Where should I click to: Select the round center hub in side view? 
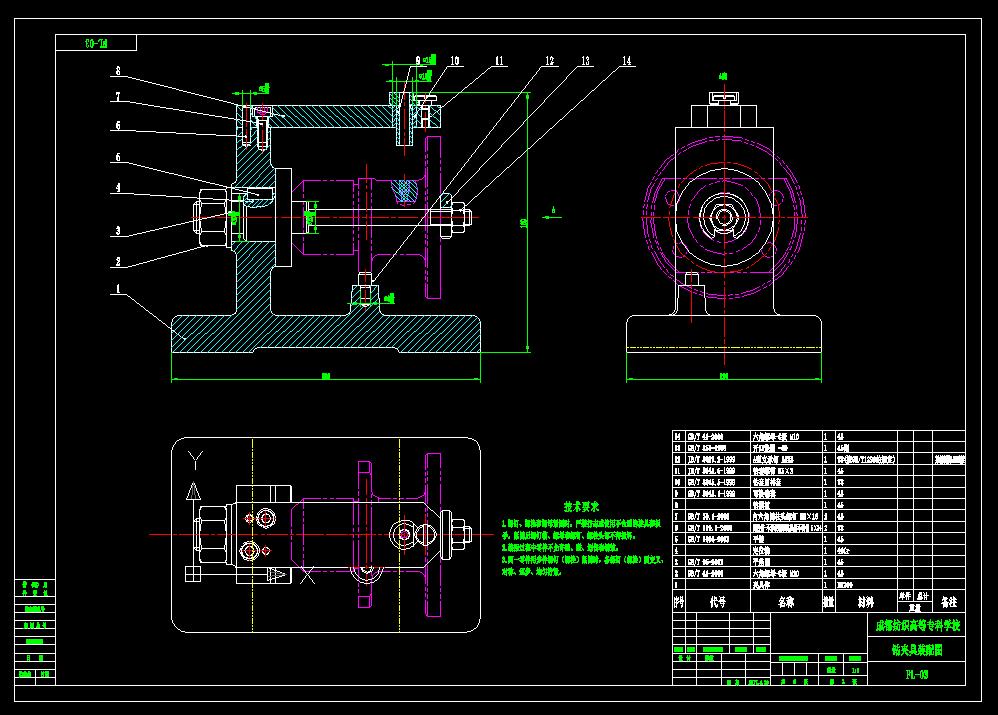click(724, 217)
